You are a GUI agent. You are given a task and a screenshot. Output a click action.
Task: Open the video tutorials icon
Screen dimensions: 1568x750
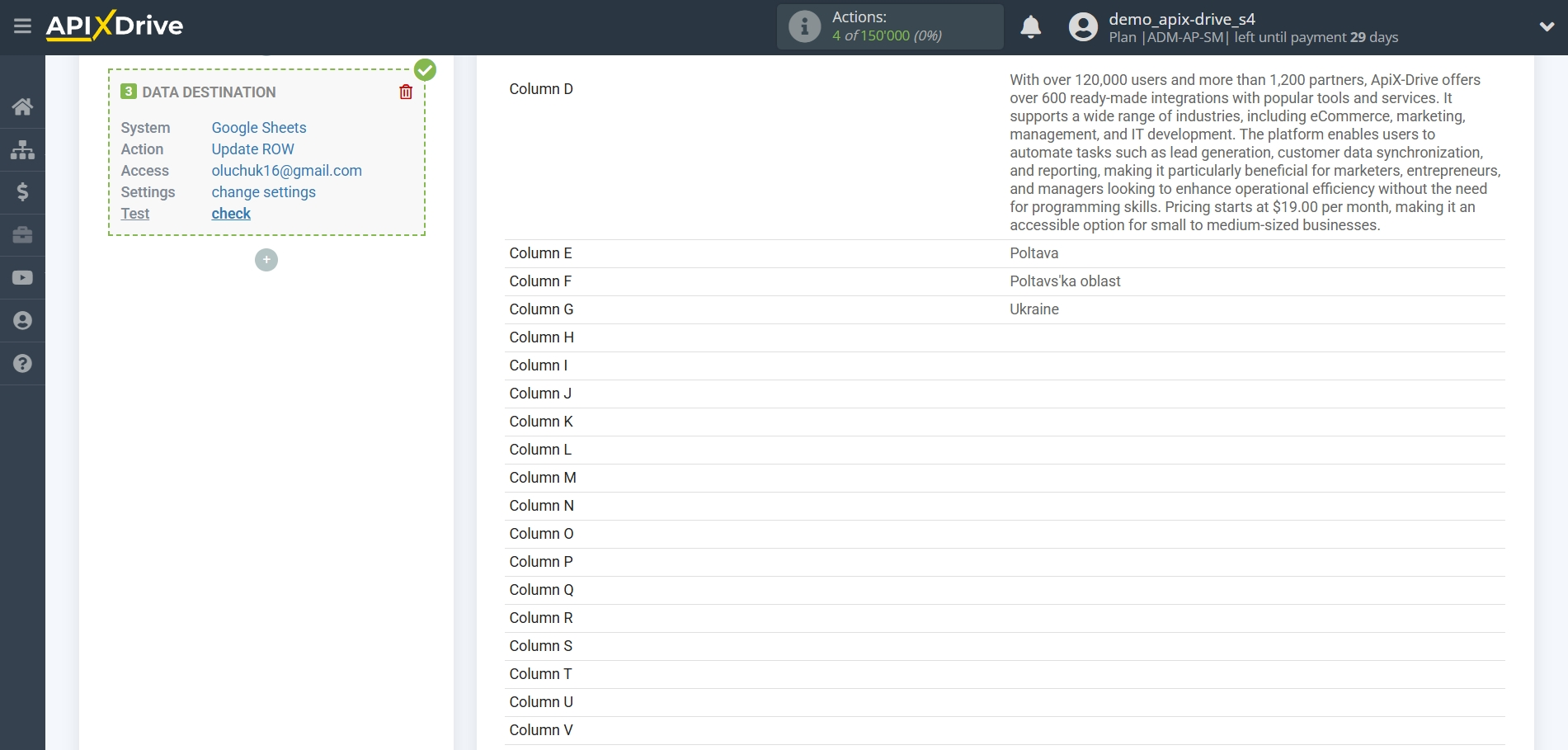22,278
